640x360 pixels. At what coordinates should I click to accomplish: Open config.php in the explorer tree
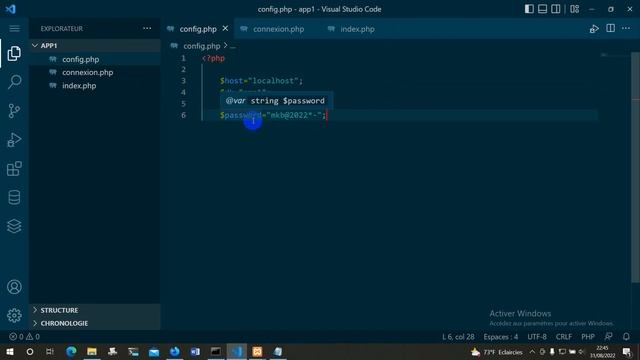tap(95, 59)
